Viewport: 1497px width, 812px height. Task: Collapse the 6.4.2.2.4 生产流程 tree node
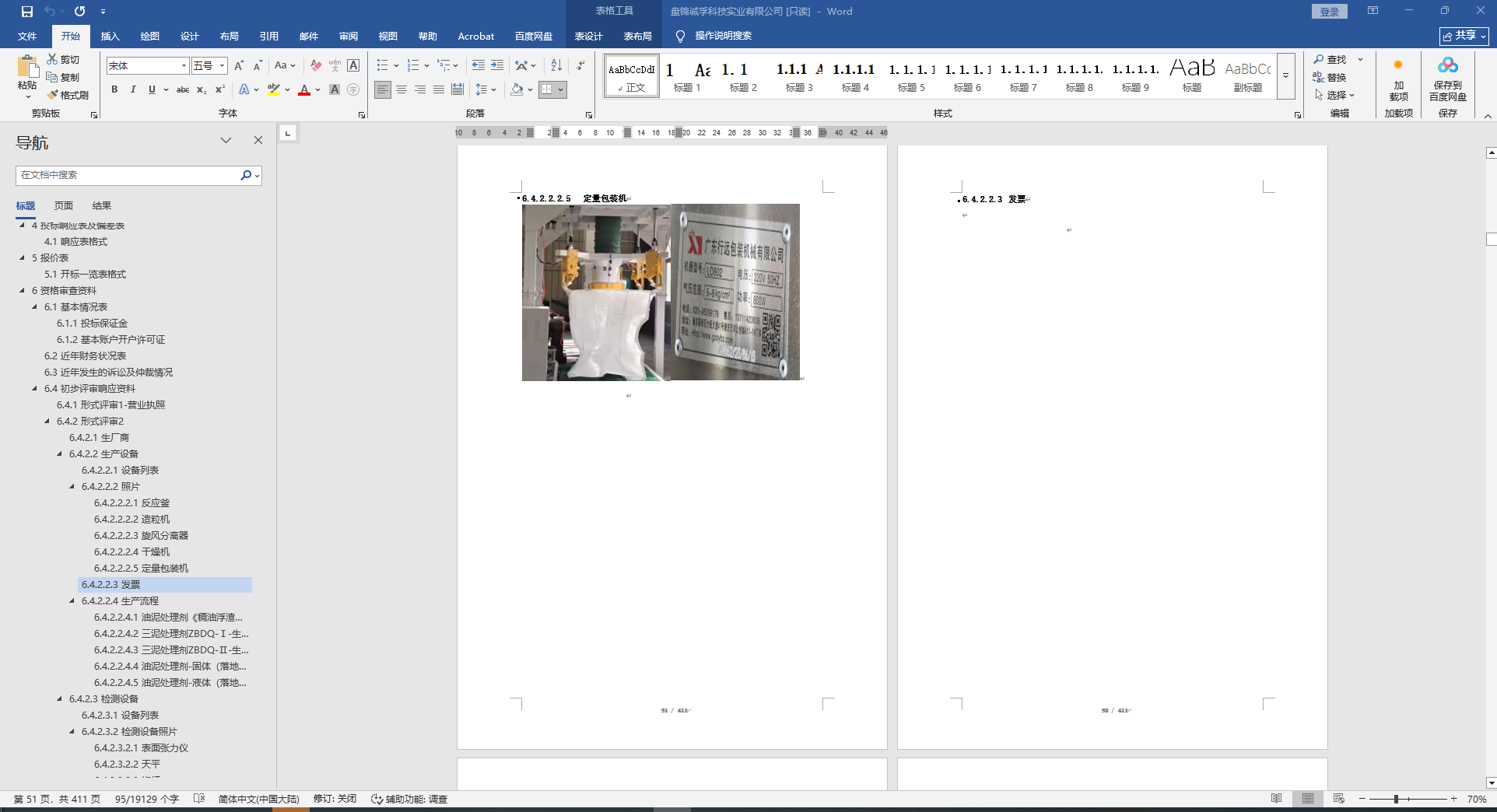(x=72, y=601)
